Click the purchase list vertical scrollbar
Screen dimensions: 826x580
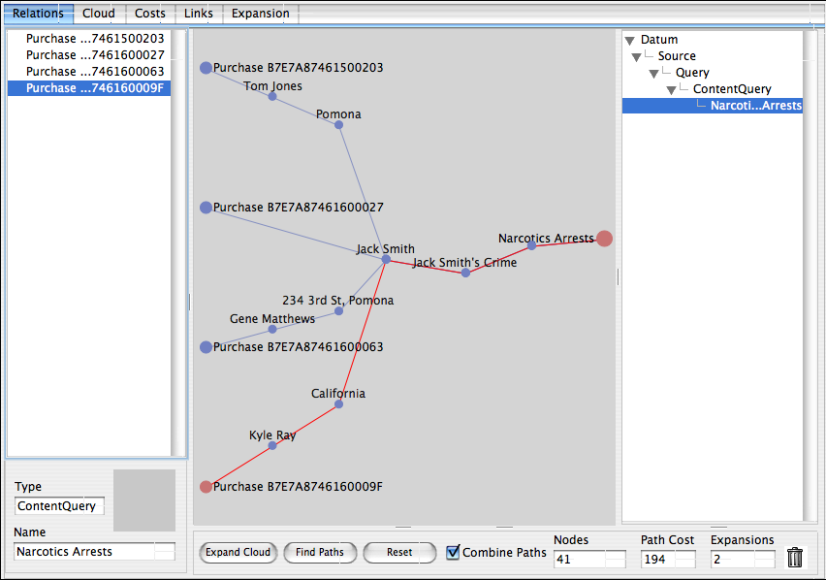click(x=179, y=243)
